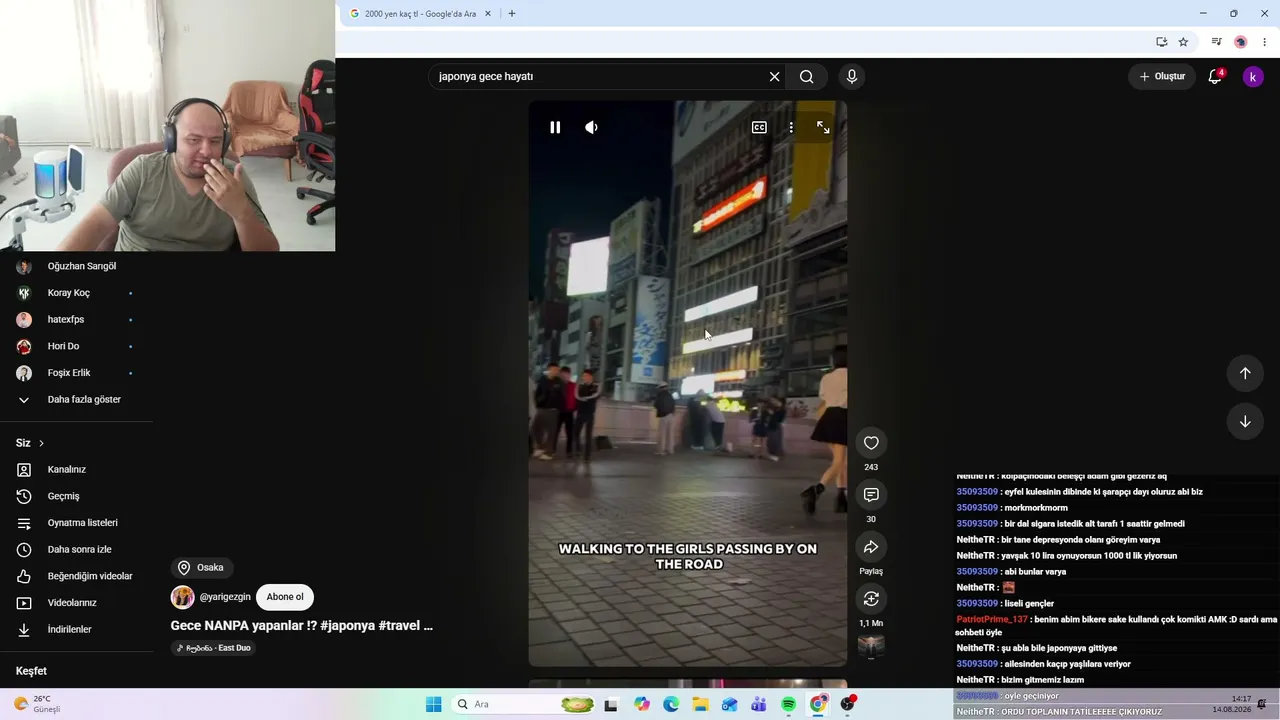Click the Keşfet section heading

click(x=31, y=671)
